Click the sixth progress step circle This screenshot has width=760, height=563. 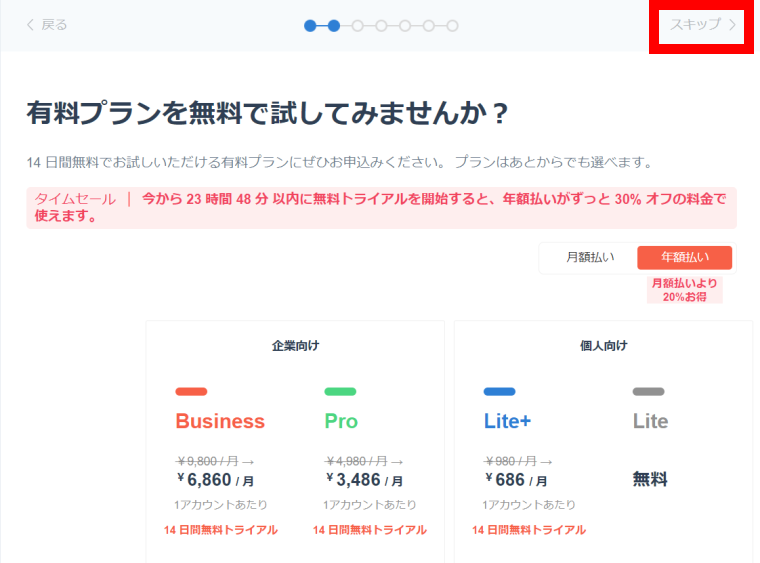(x=429, y=25)
